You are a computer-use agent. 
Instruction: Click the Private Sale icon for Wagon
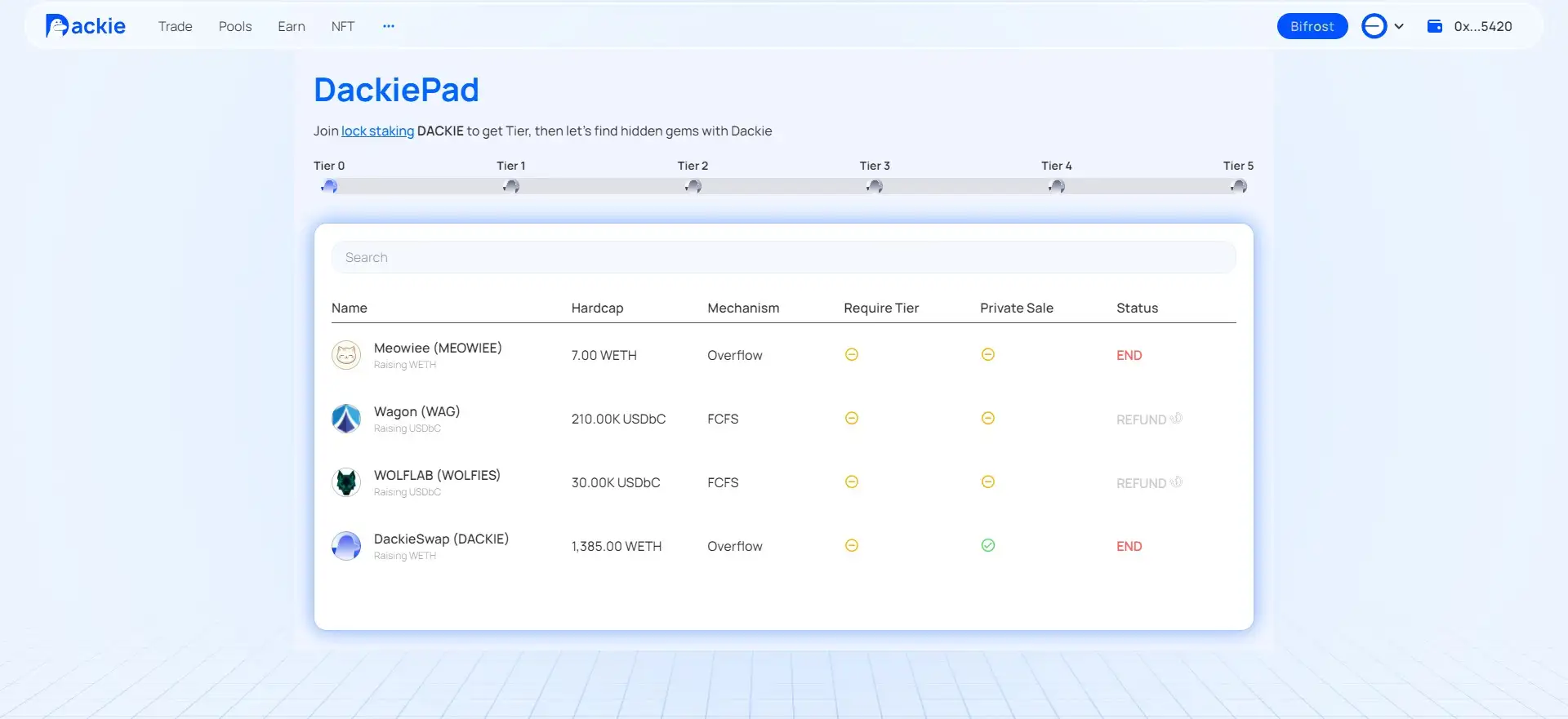pos(987,418)
